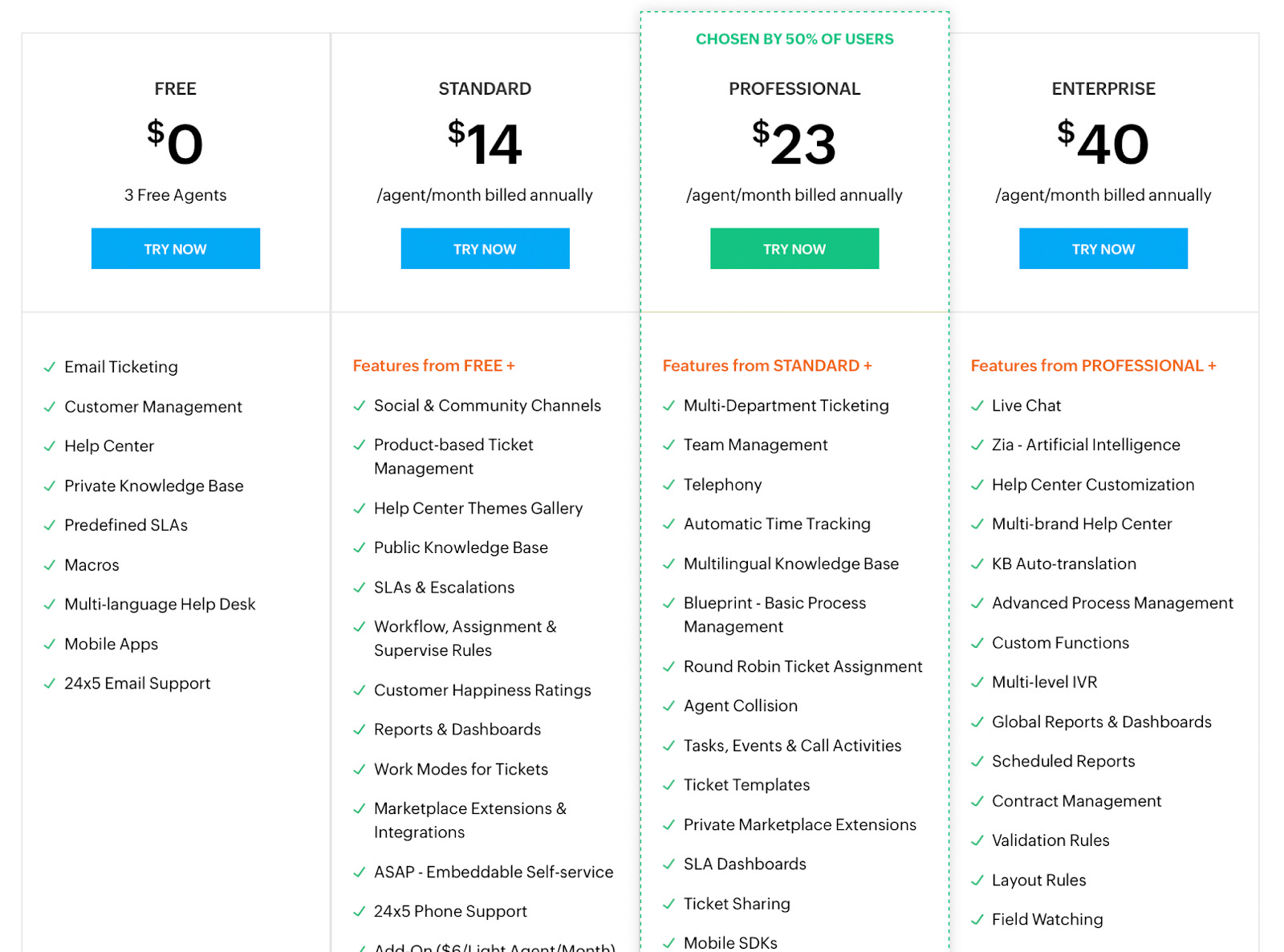Click the checkmark beside Live Chat
1284x952 pixels.
[x=977, y=406]
